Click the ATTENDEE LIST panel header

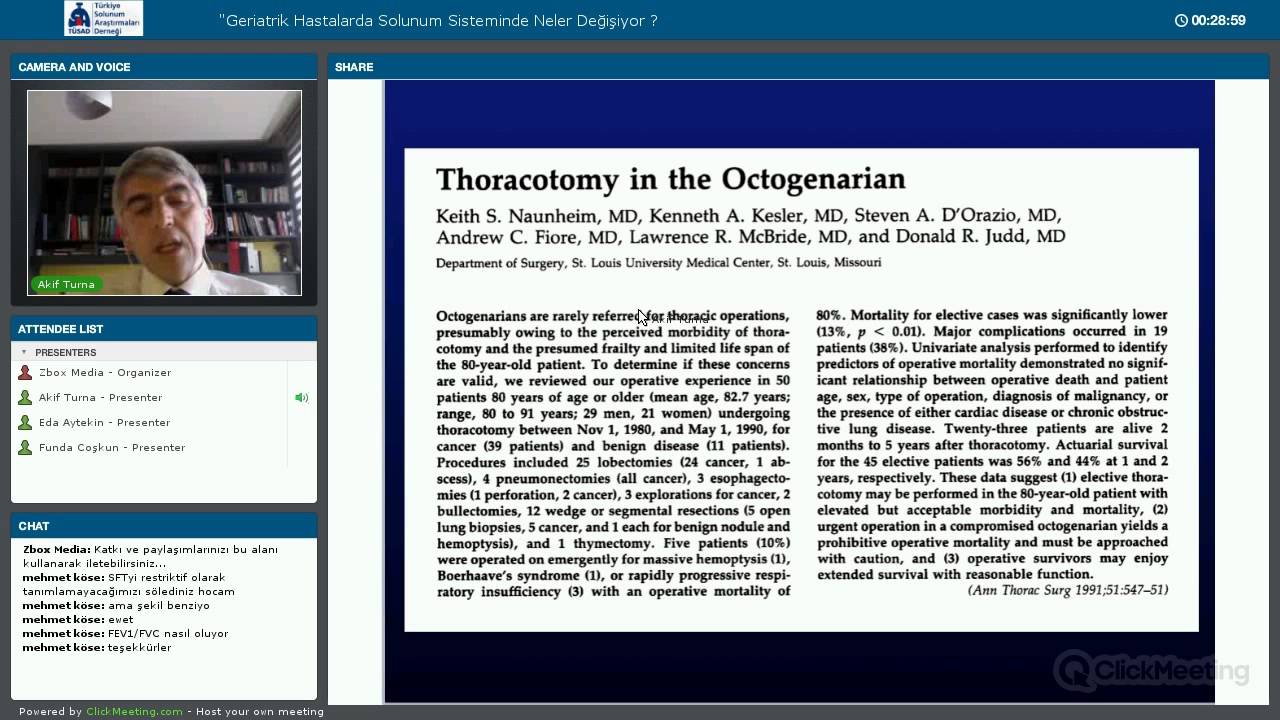164,329
